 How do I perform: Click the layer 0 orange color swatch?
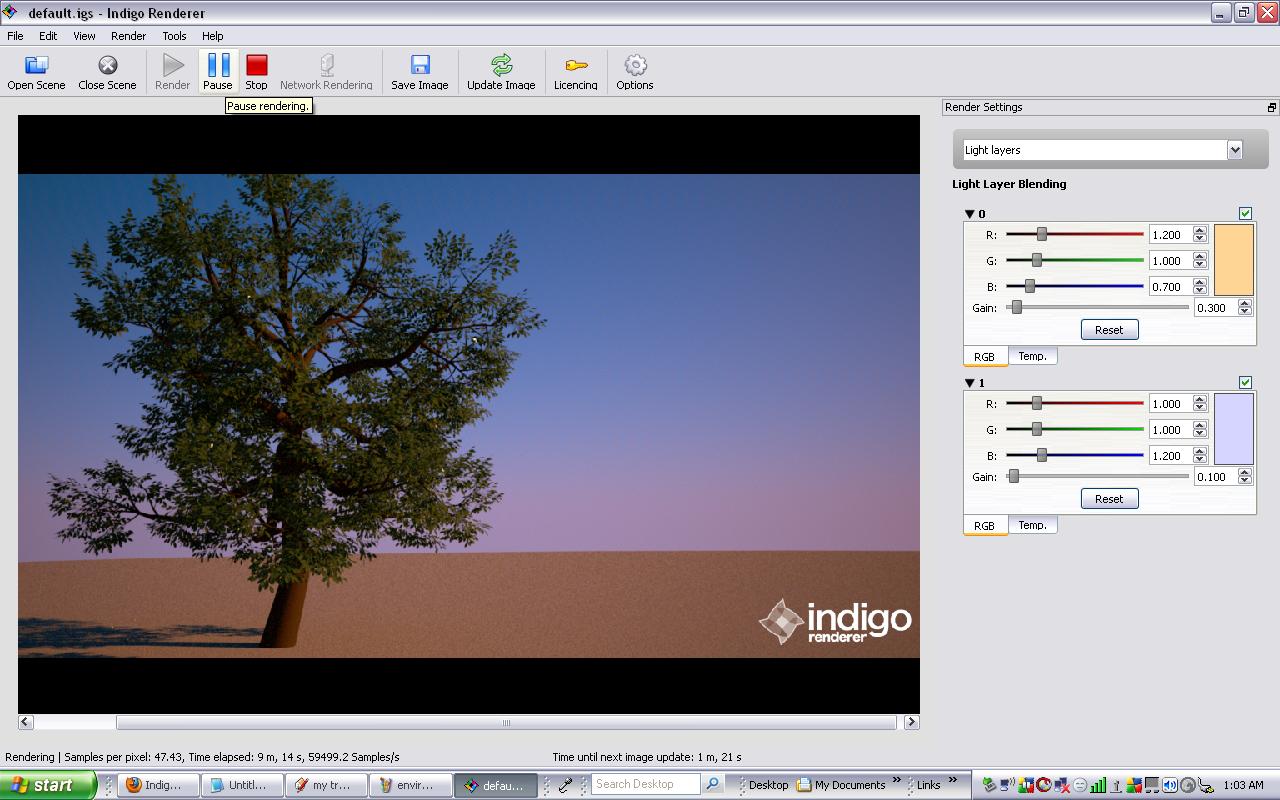1233,260
